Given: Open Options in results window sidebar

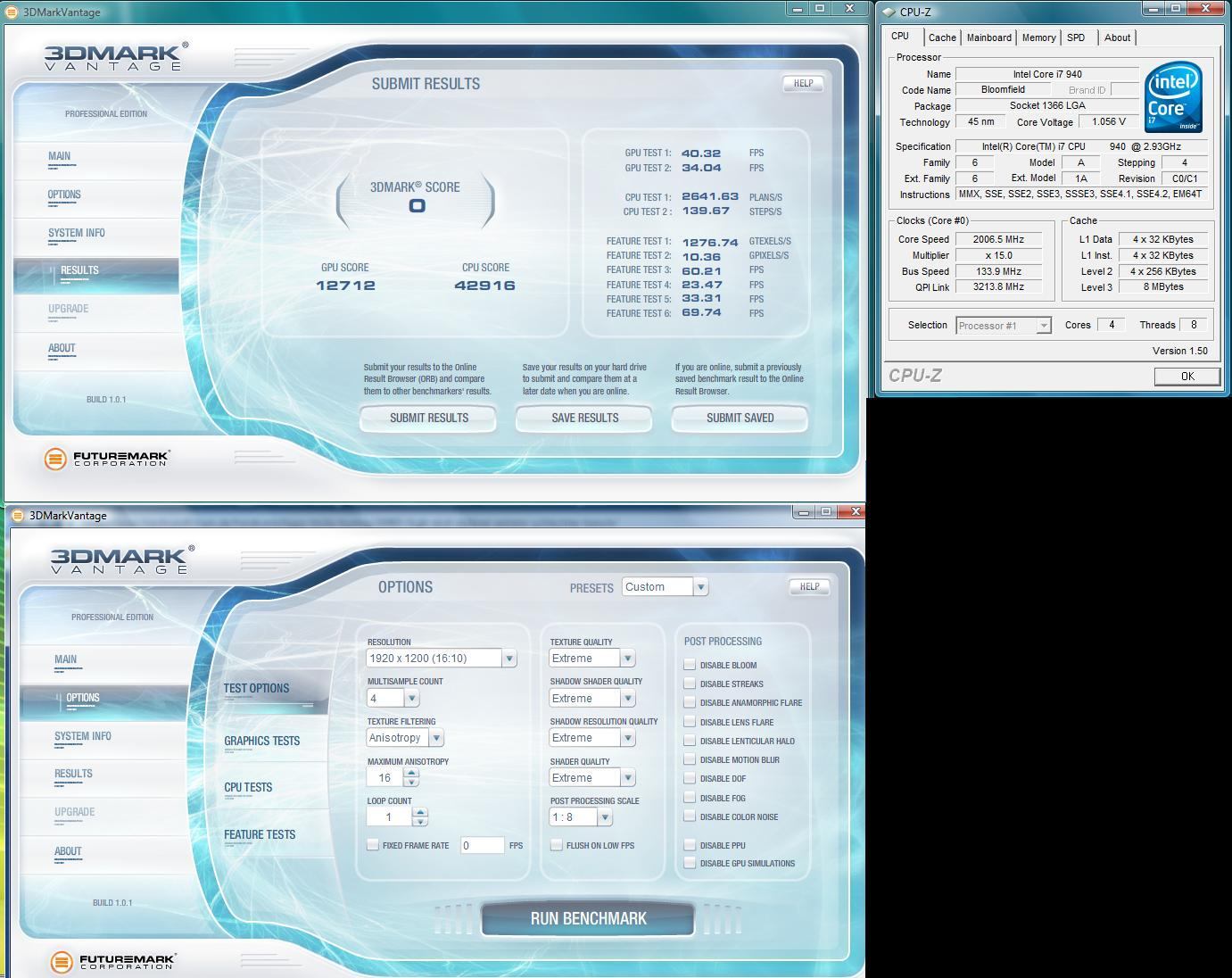Looking at the screenshot, I should coord(64,195).
